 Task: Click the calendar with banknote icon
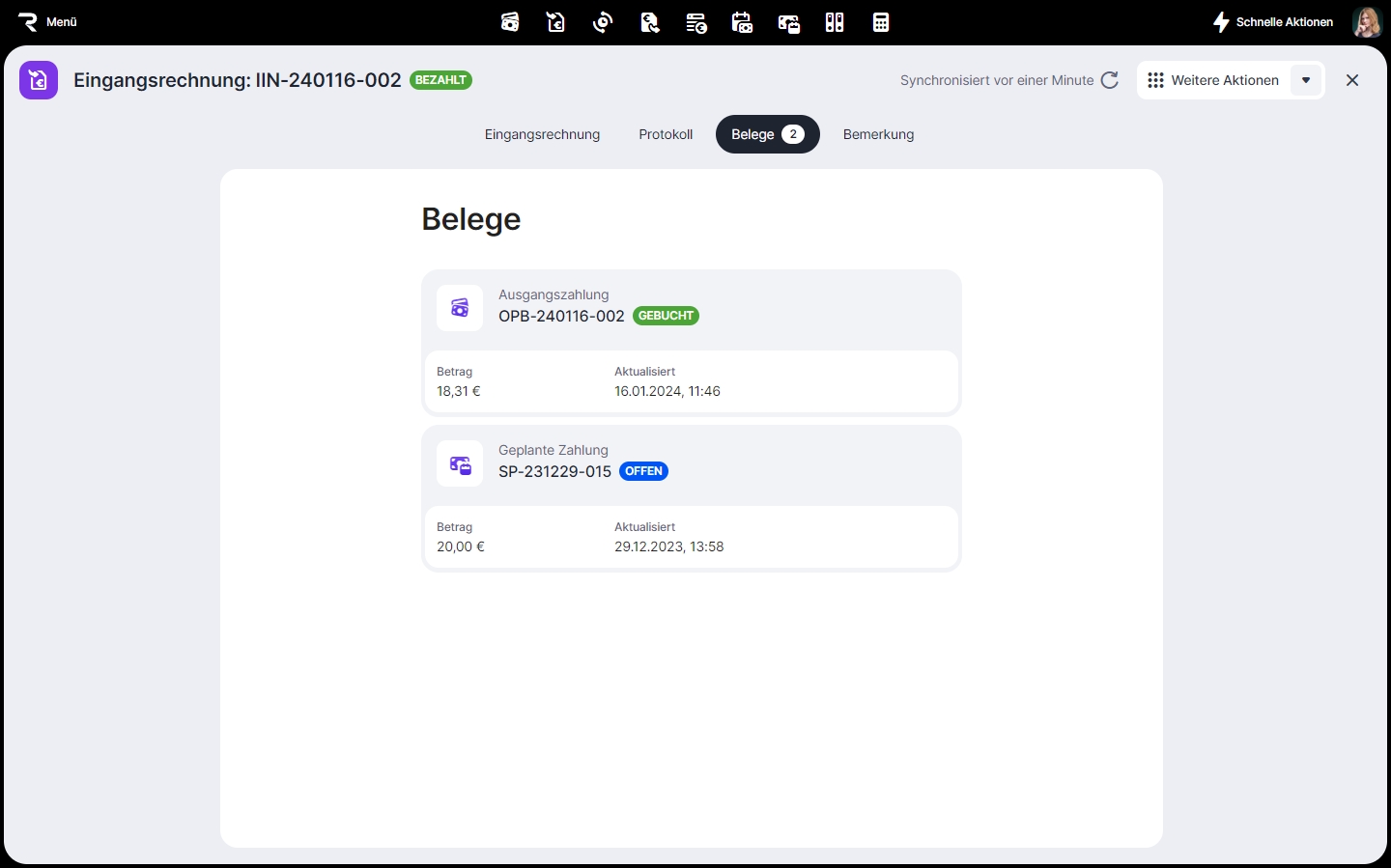coord(742,22)
